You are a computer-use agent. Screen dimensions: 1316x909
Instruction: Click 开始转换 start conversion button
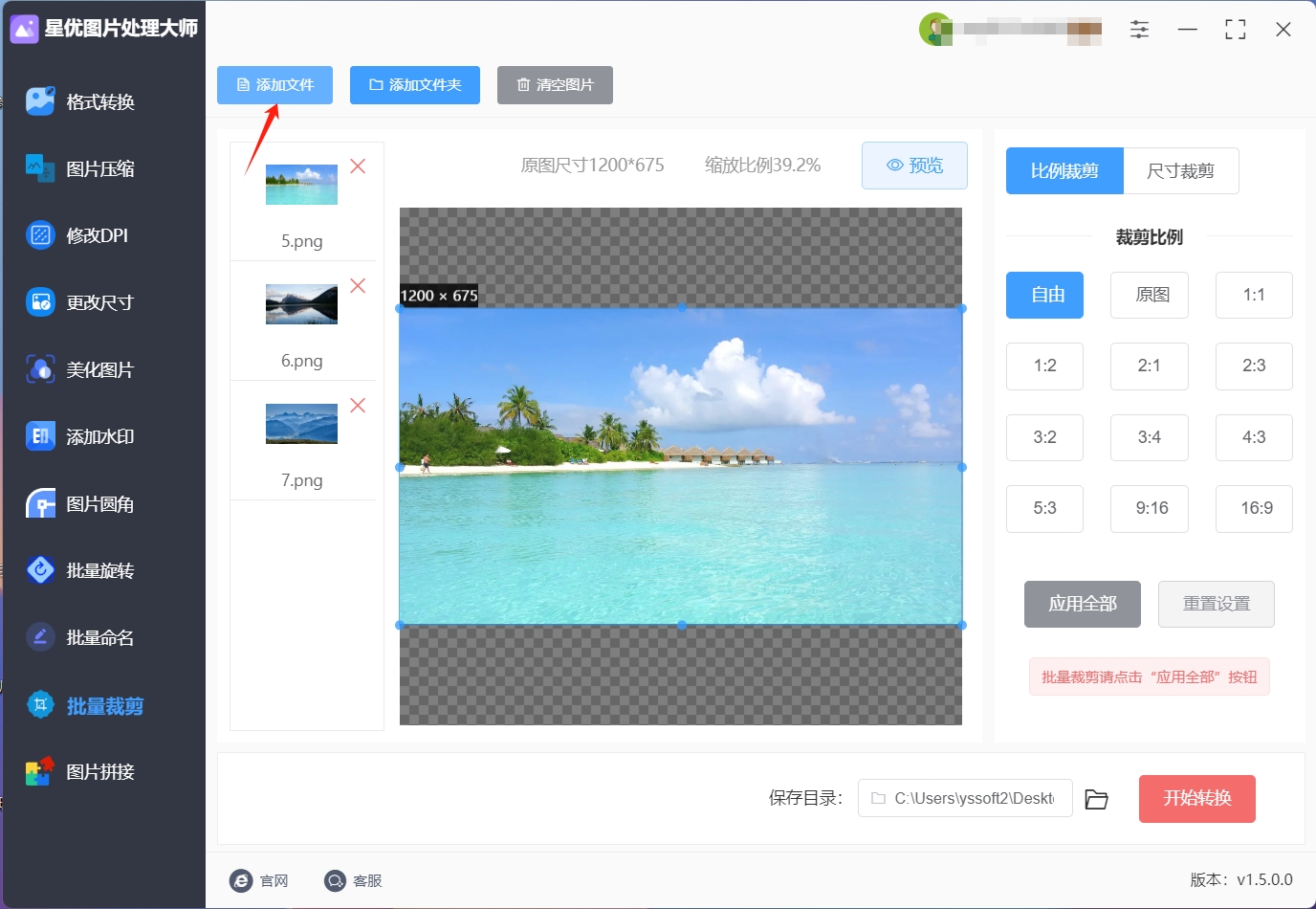click(x=1197, y=799)
